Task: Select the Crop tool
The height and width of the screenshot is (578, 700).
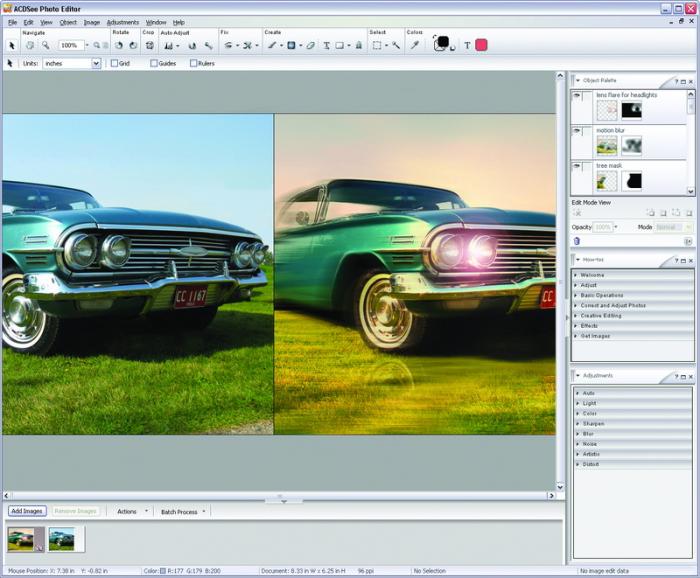Action: click(150, 46)
